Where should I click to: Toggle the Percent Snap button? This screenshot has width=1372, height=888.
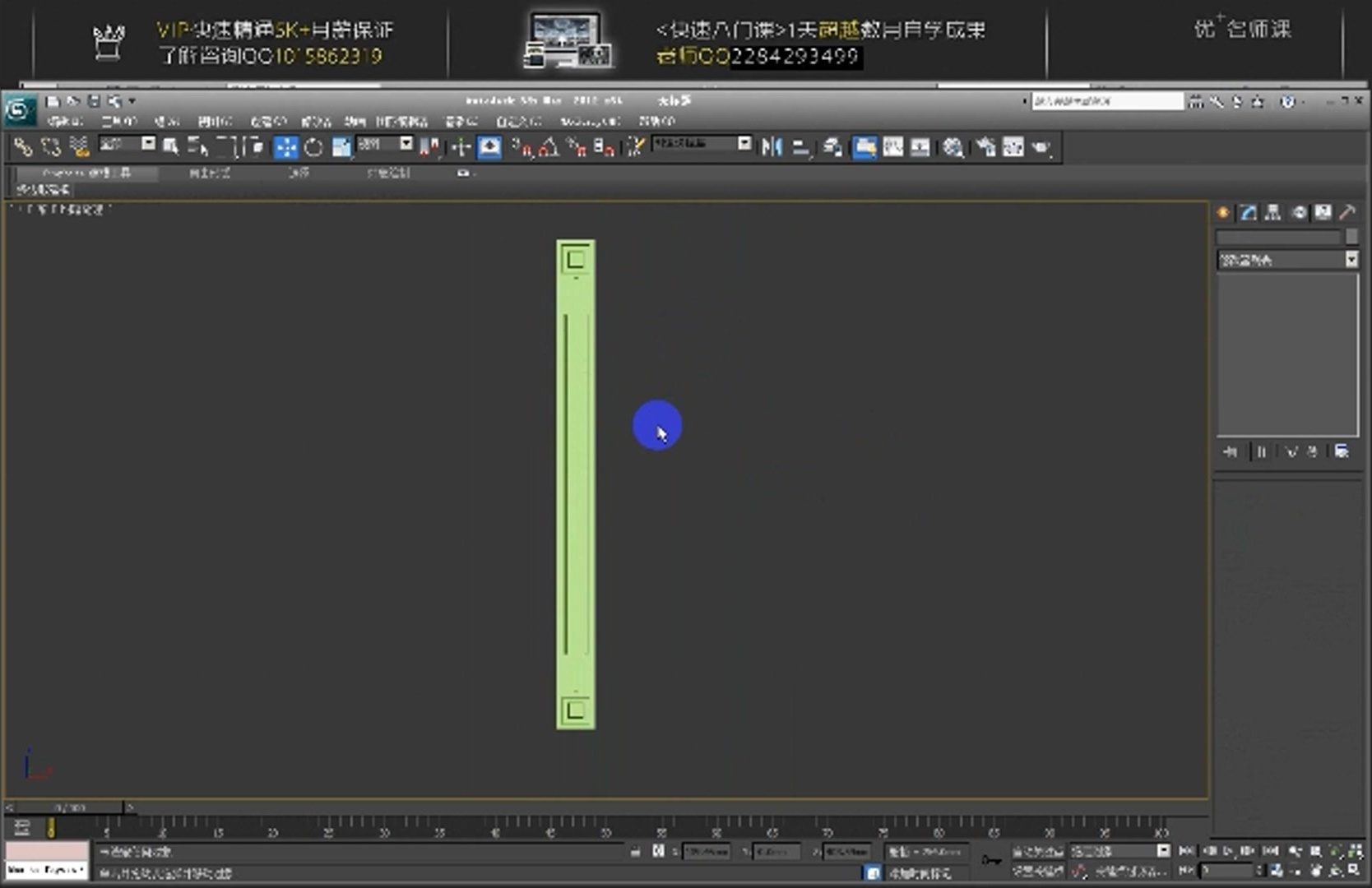(x=577, y=147)
